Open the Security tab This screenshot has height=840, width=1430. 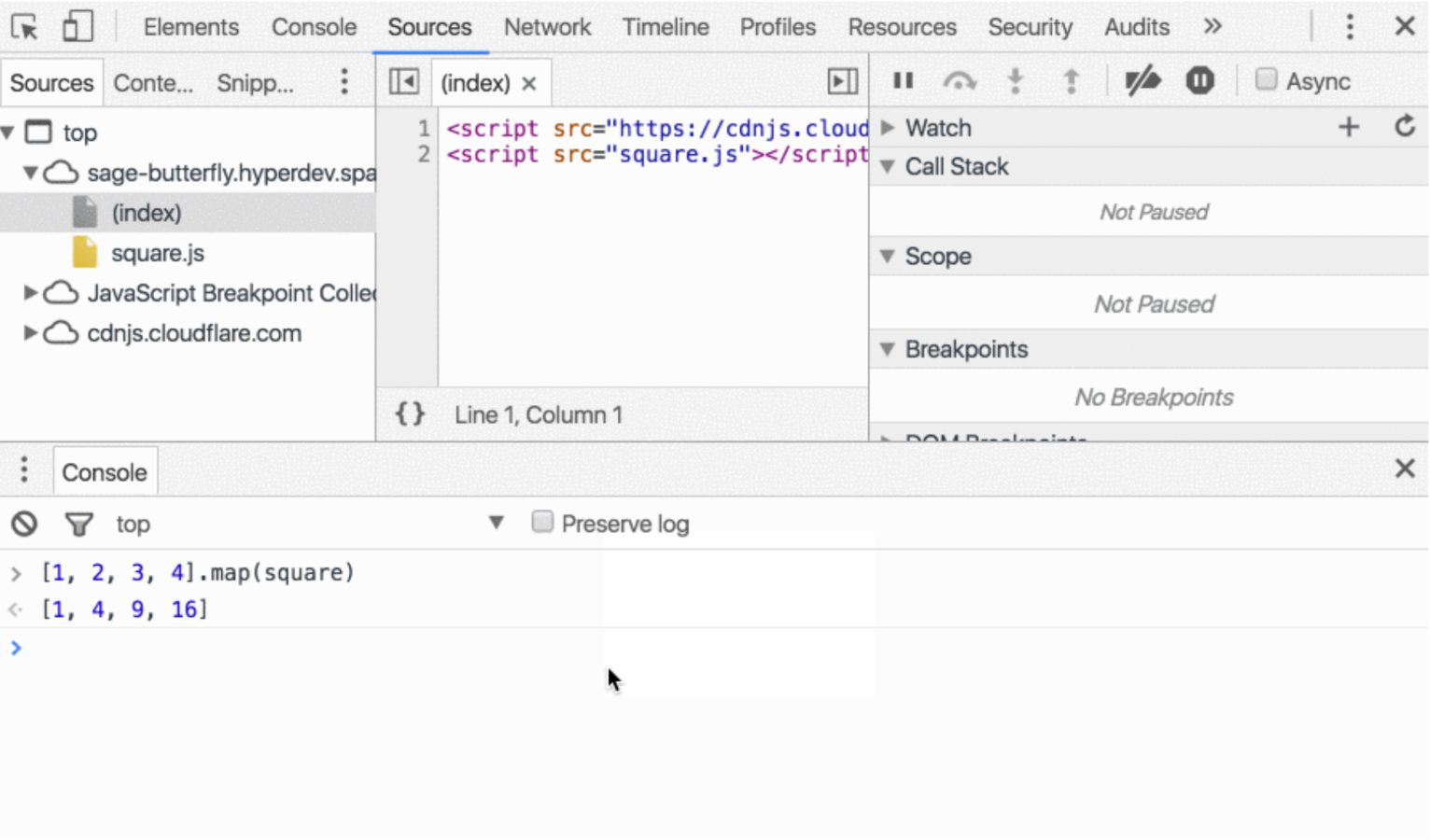coord(1030,27)
